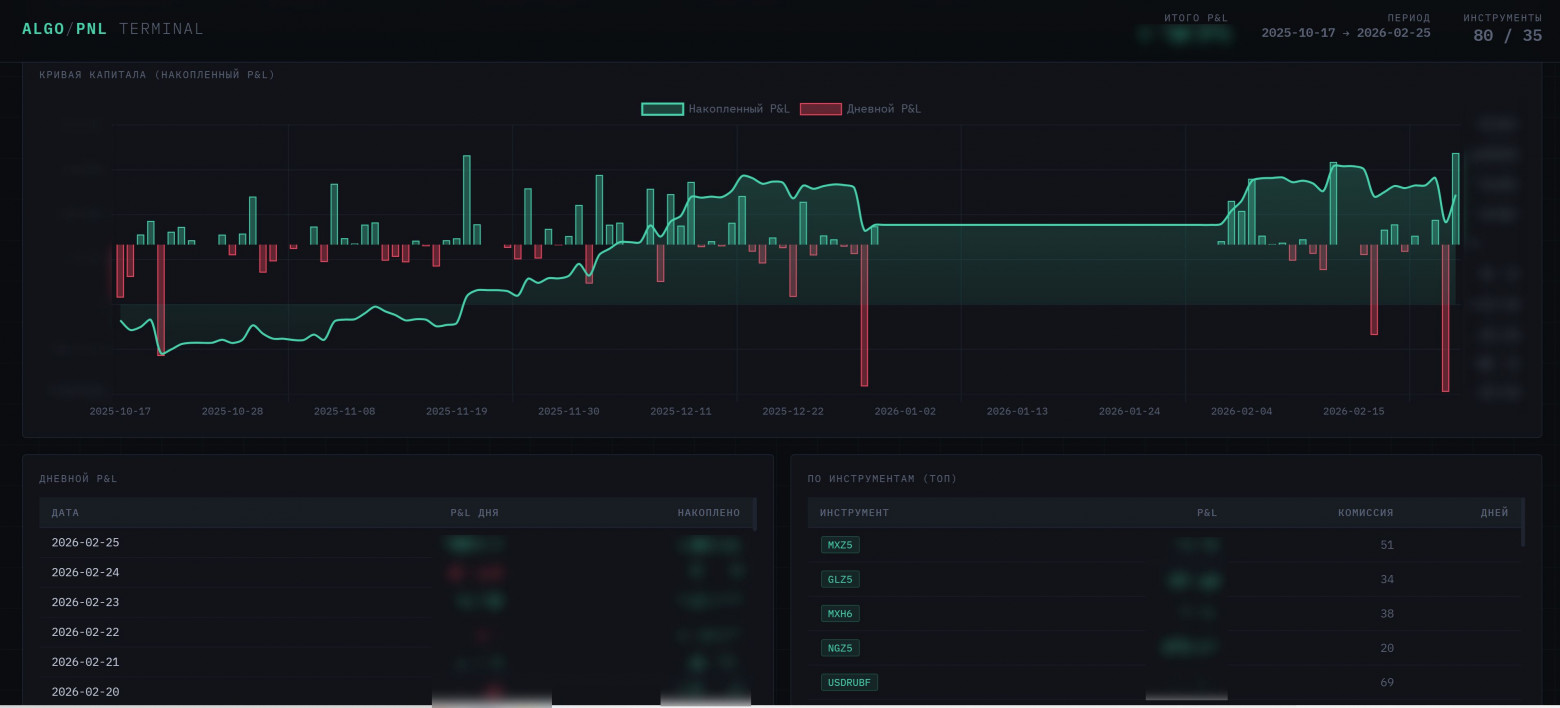Click the Дневной P&L panel title
The image size is (1560, 708).
pos(78,479)
